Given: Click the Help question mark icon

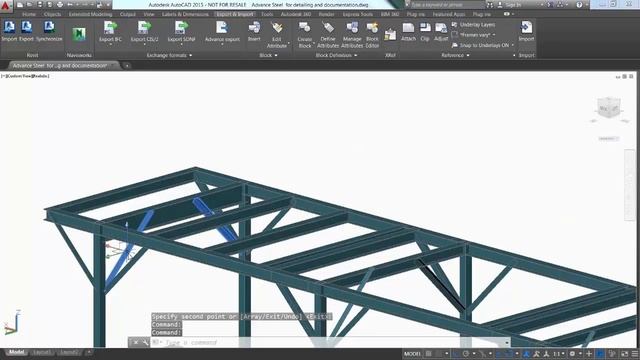Looking at the screenshot, I should pyautogui.click(x=579, y=5).
